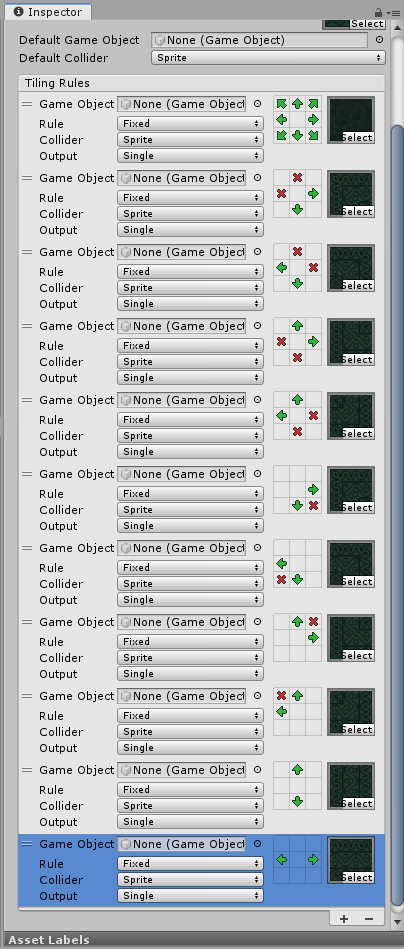
Task: Click the right green arrow in second rule grid
Action: coord(313,194)
